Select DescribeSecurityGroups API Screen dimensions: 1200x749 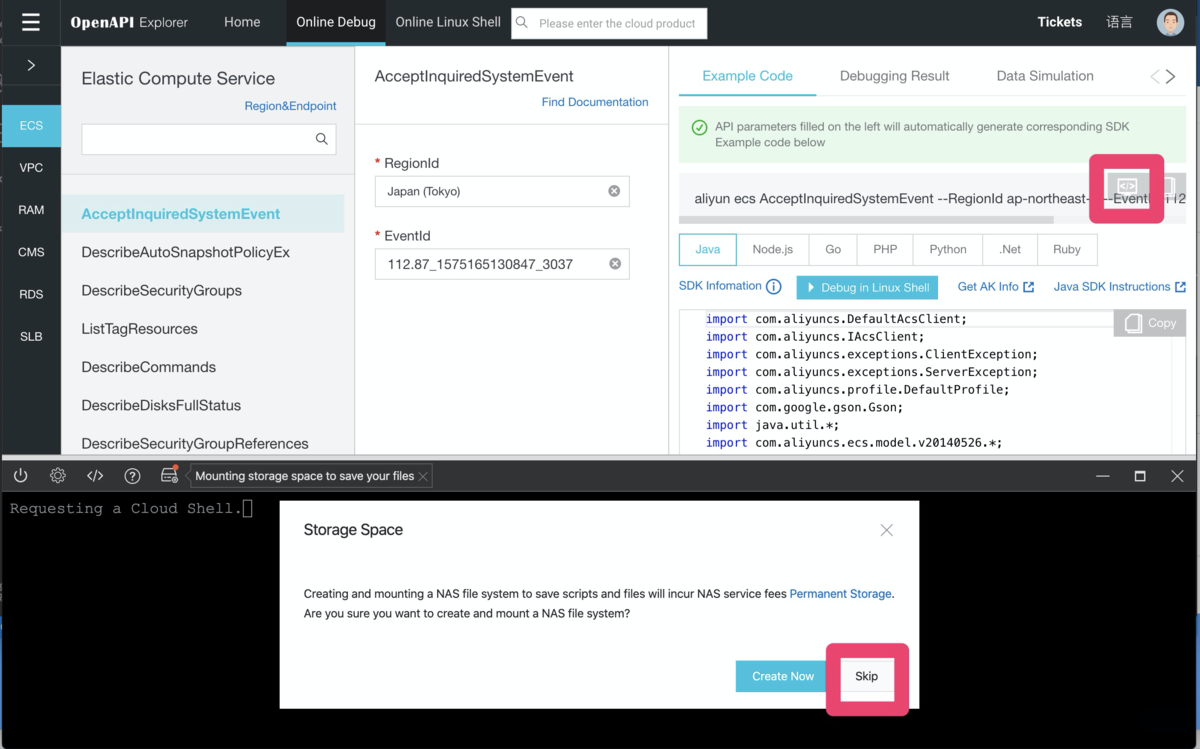click(x=162, y=290)
